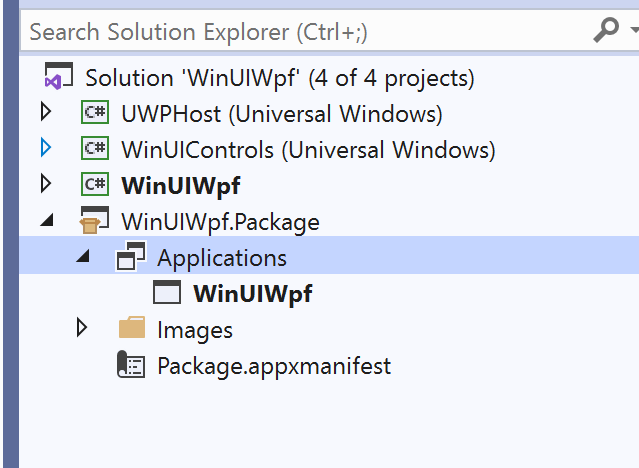Click the UWPHost C# project icon

click(95, 114)
